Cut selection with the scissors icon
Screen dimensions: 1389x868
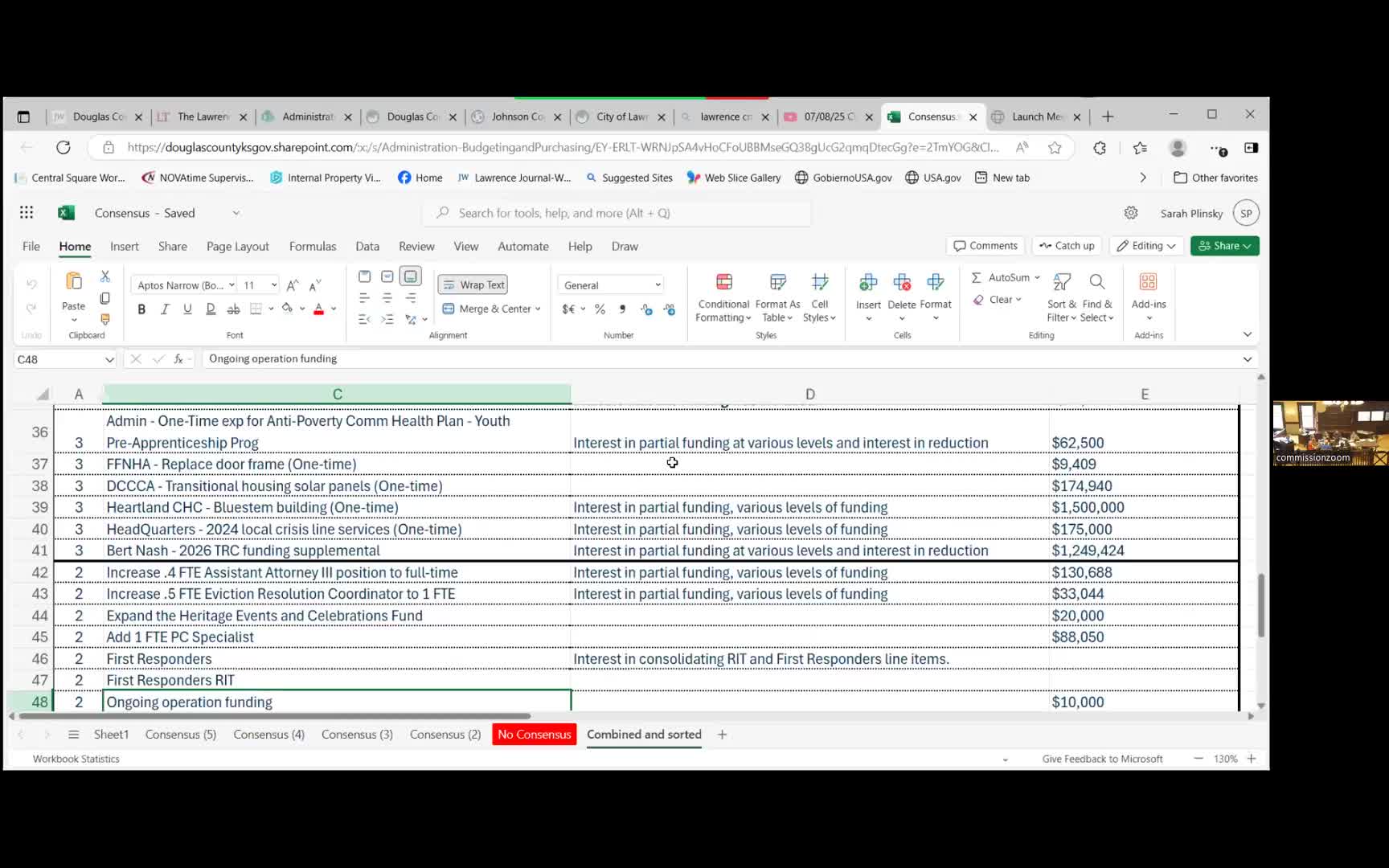[x=104, y=276]
